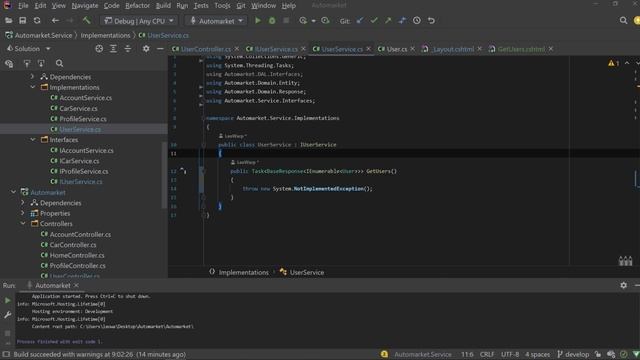Click the Save All icon

click(x=22, y=20)
